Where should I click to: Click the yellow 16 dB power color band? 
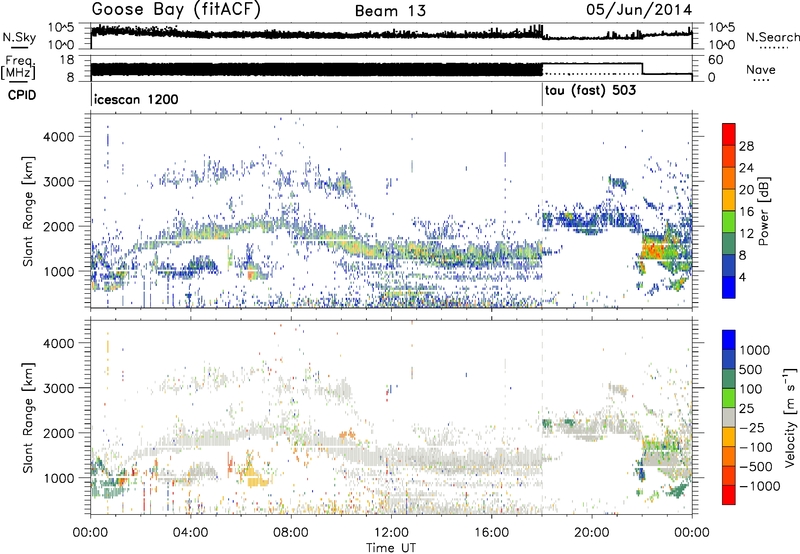tap(729, 200)
